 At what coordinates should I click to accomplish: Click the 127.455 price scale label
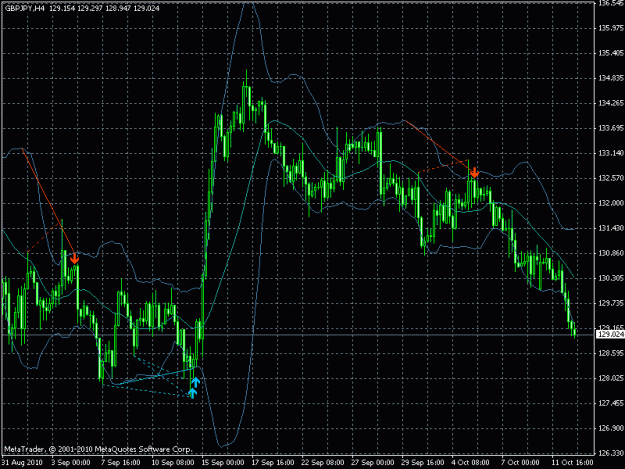[x=611, y=403]
